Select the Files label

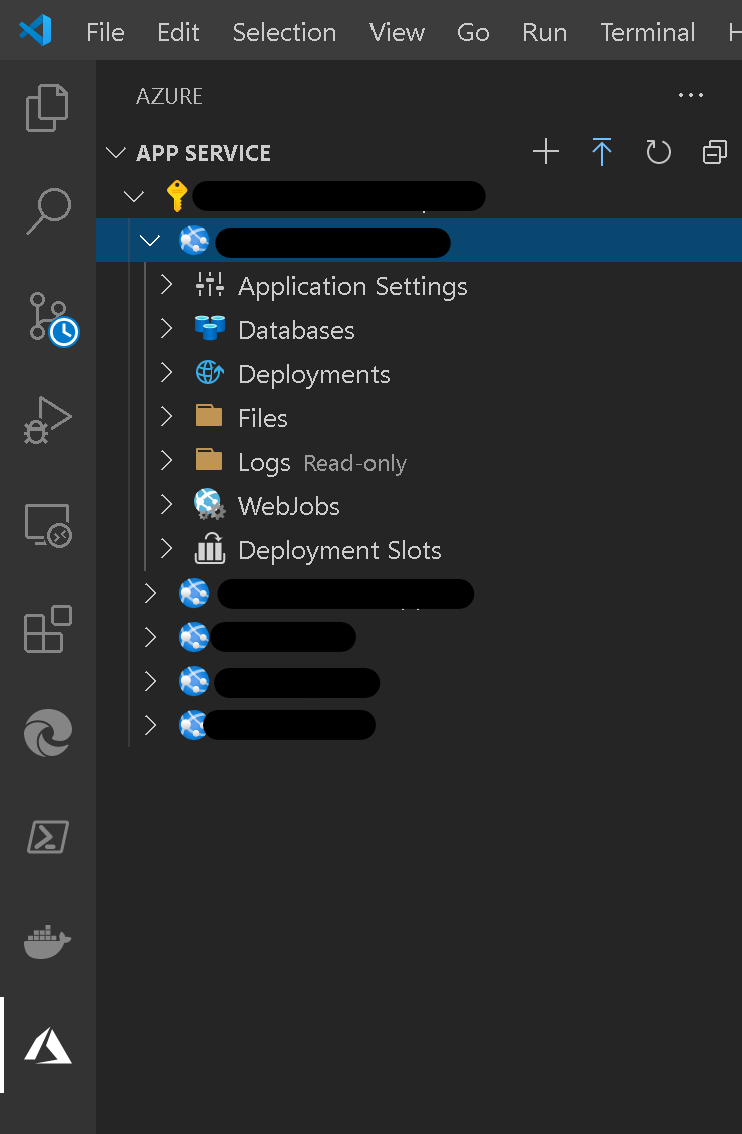coord(263,418)
